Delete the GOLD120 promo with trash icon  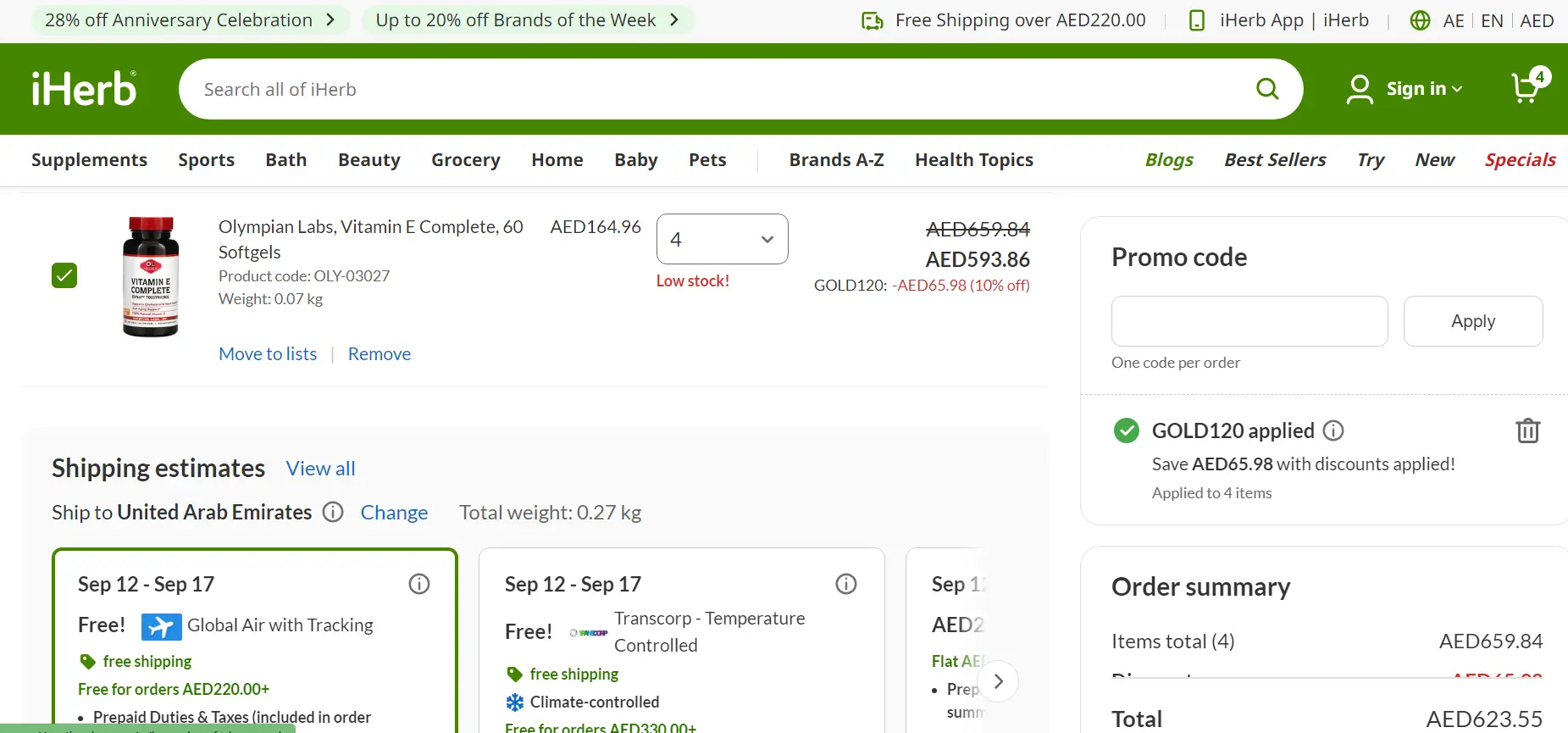tap(1528, 430)
